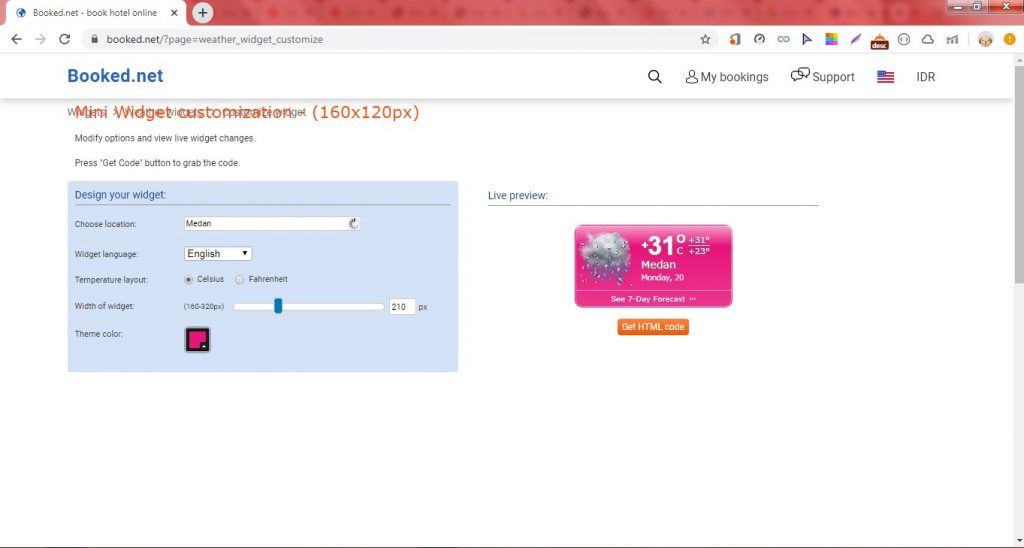Bookmark this page with the star icon
This screenshot has height=548, width=1024.
[705, 39]
